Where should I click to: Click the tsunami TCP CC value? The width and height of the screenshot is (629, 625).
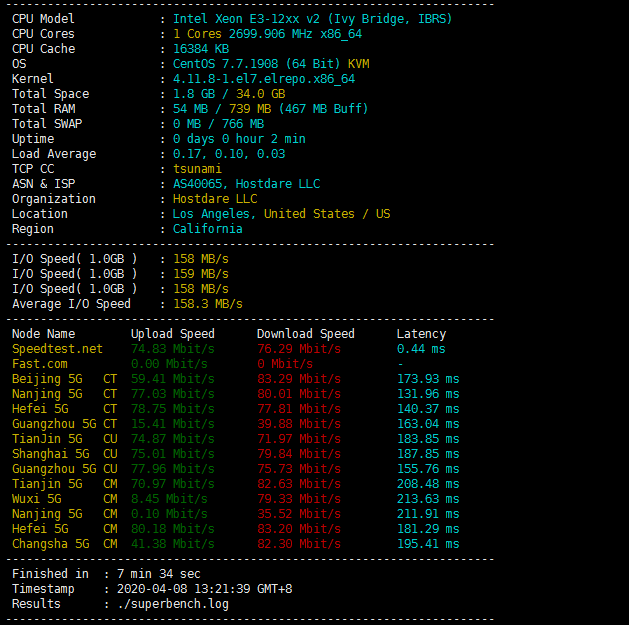click(197, 169)
